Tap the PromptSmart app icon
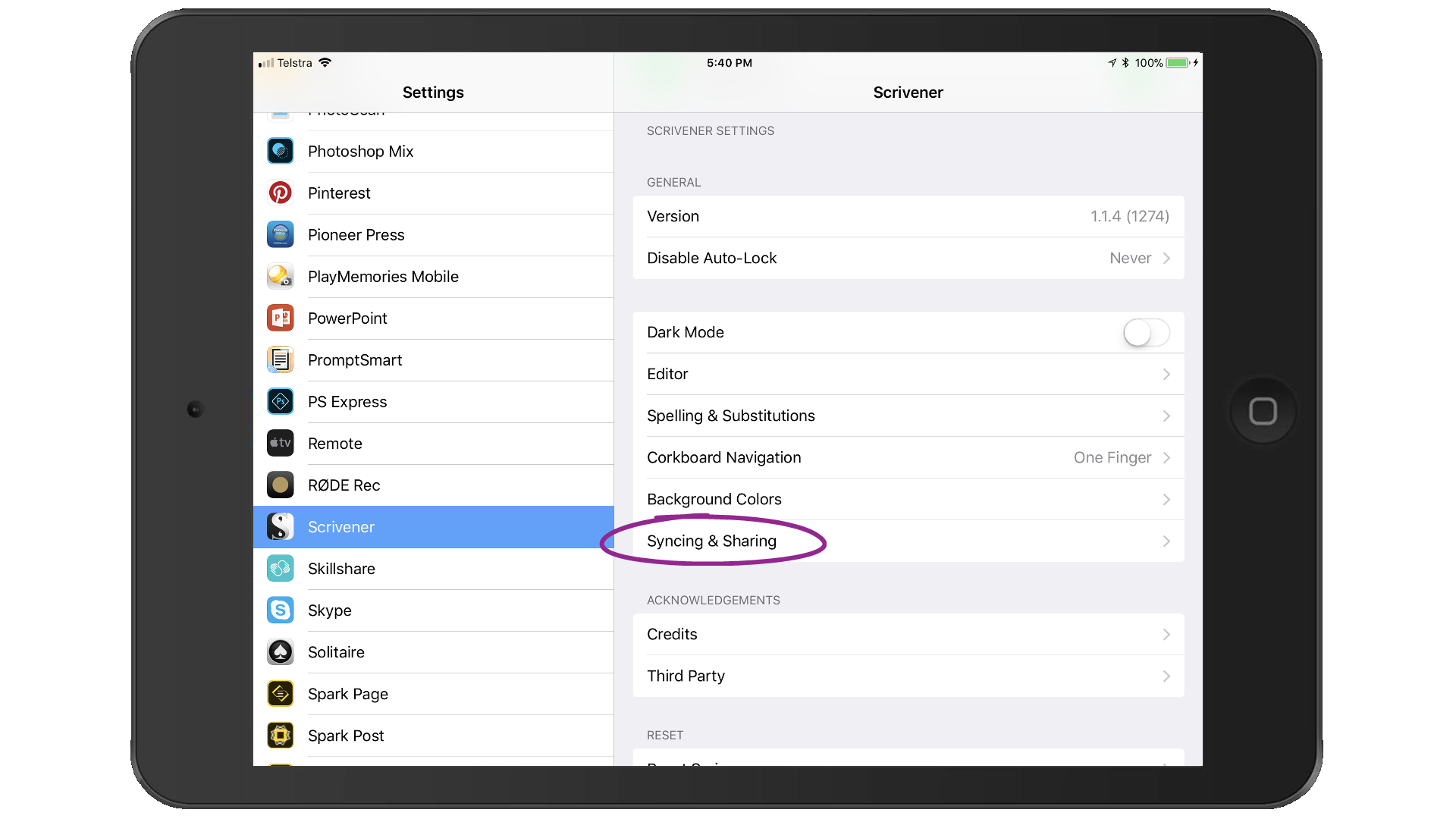1456x819 pixels. [281, 359]
